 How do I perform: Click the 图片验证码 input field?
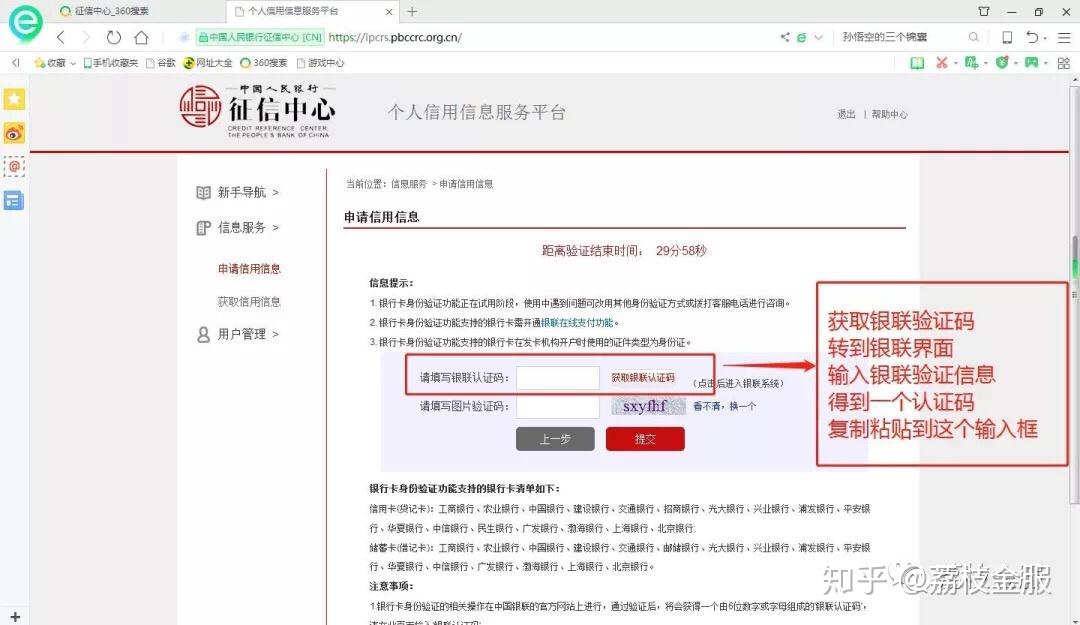coord(558,407)
